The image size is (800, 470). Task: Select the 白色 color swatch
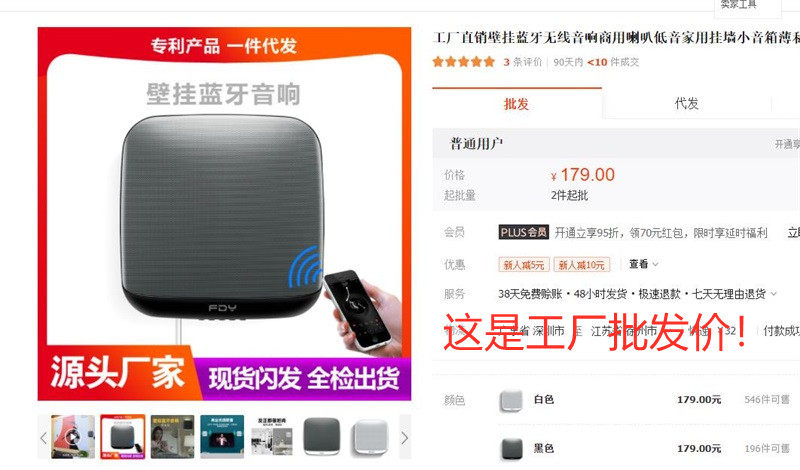(511, 400)
